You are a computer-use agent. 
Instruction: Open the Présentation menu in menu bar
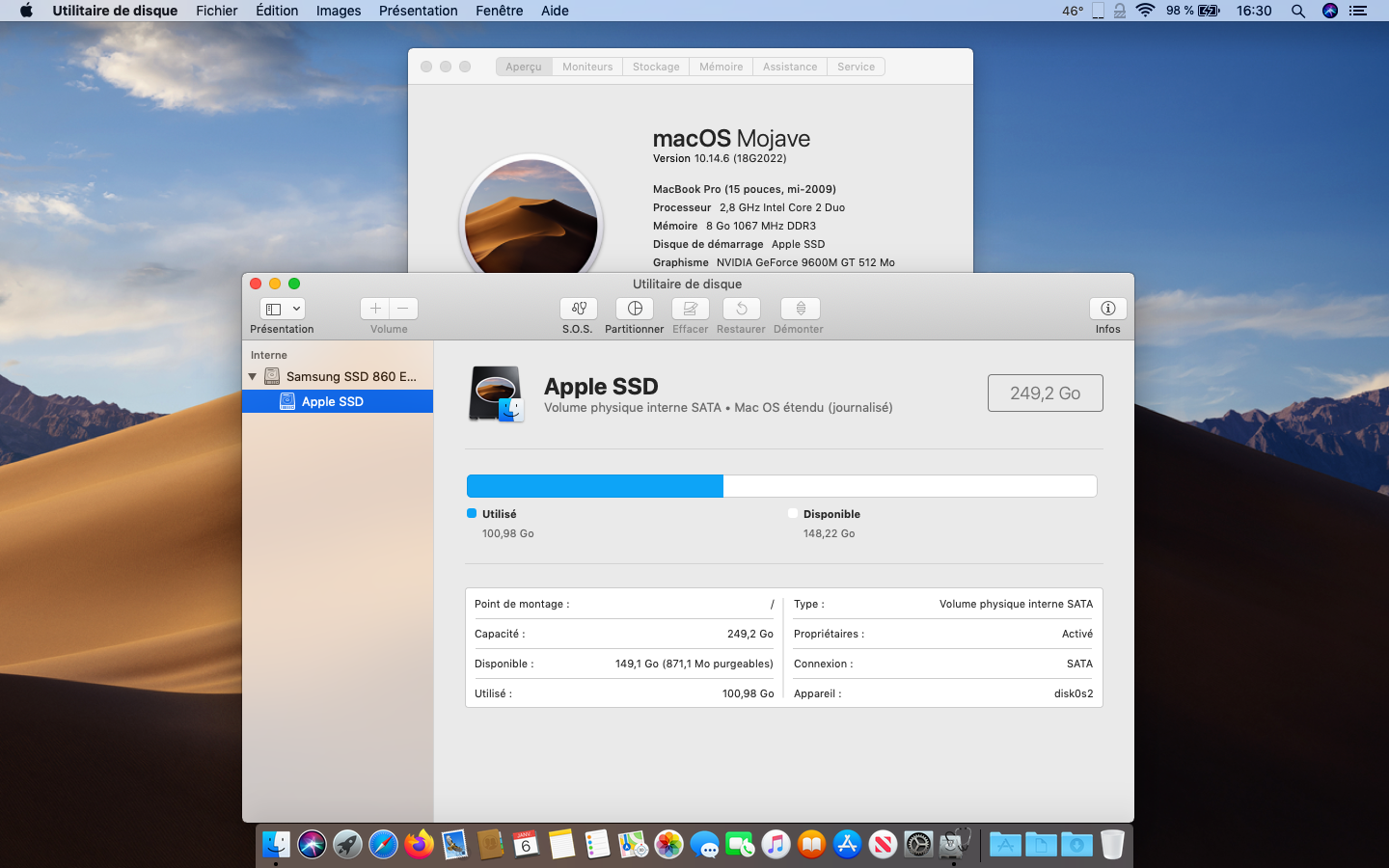coord(418,11)
